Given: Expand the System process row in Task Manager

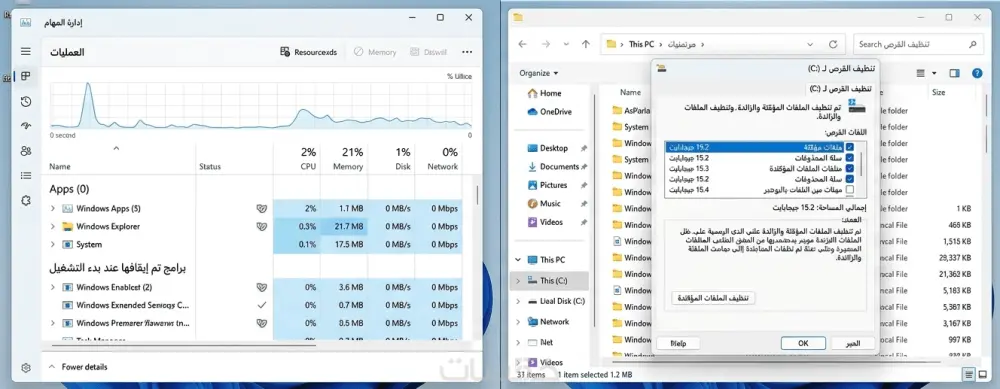Looking at the screenshot, I should [x=53, y=244].
